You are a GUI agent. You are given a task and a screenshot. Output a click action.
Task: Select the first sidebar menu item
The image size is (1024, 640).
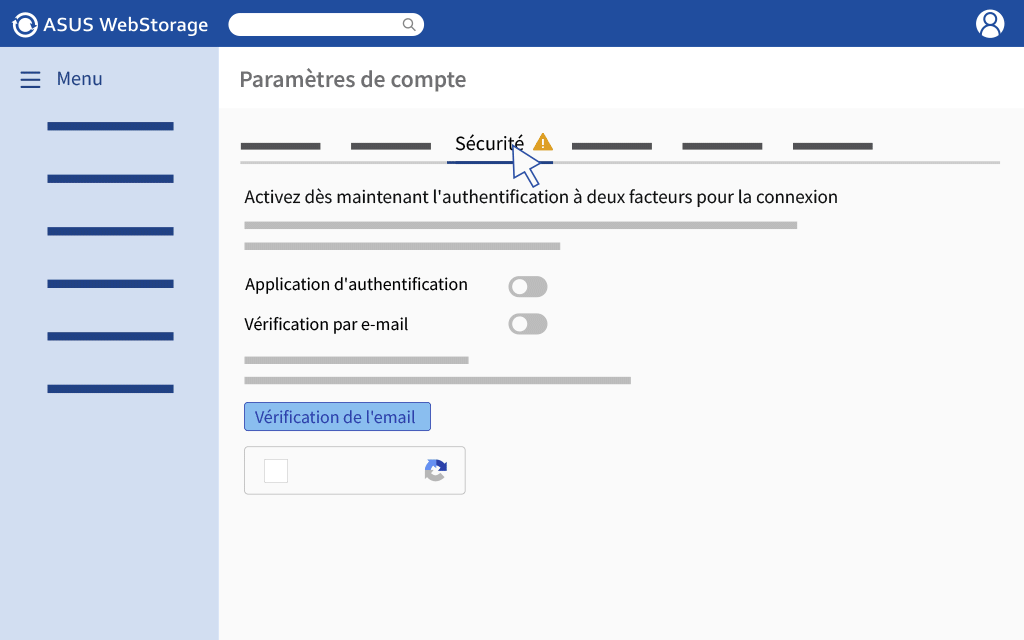pos(110,126)
